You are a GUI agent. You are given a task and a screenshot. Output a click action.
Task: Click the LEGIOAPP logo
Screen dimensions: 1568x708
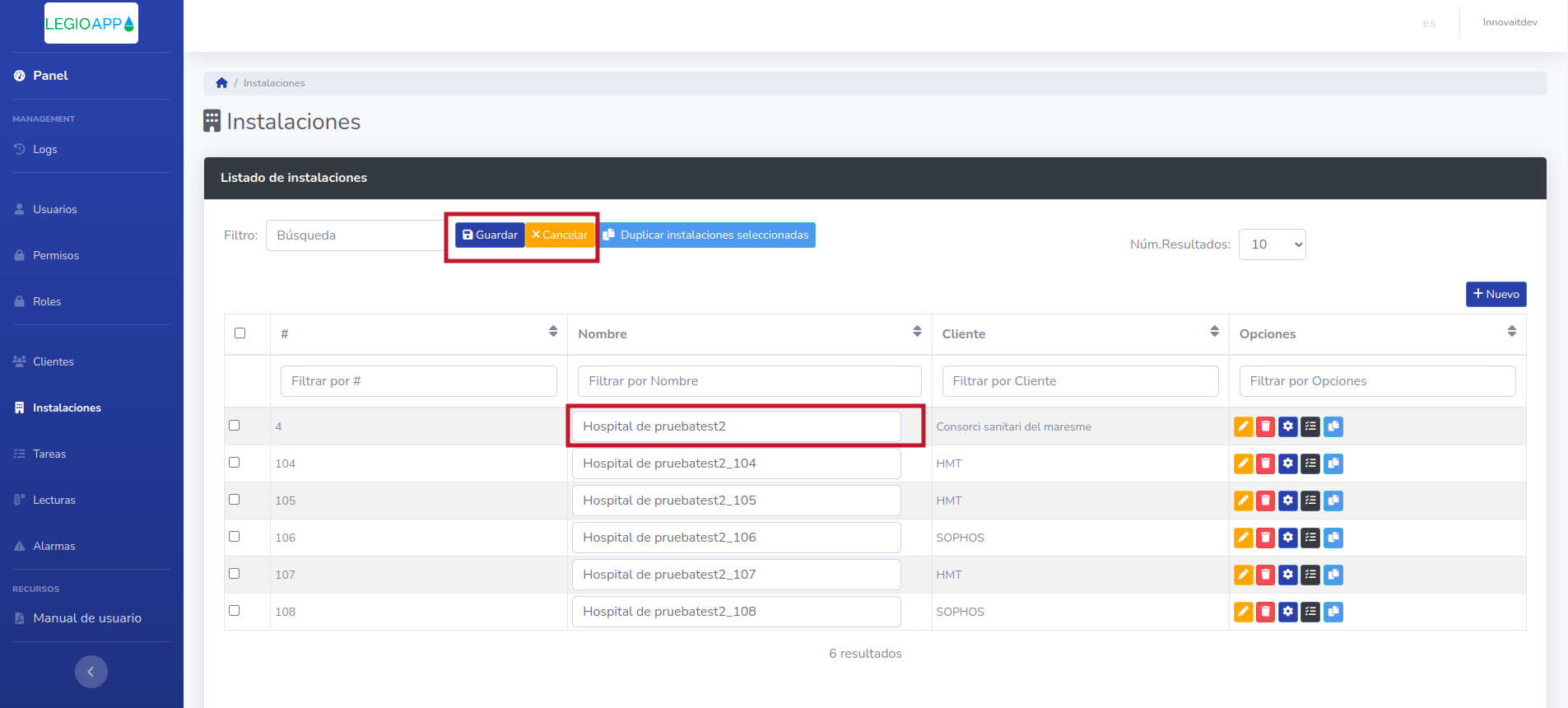[x=91, y=23]
